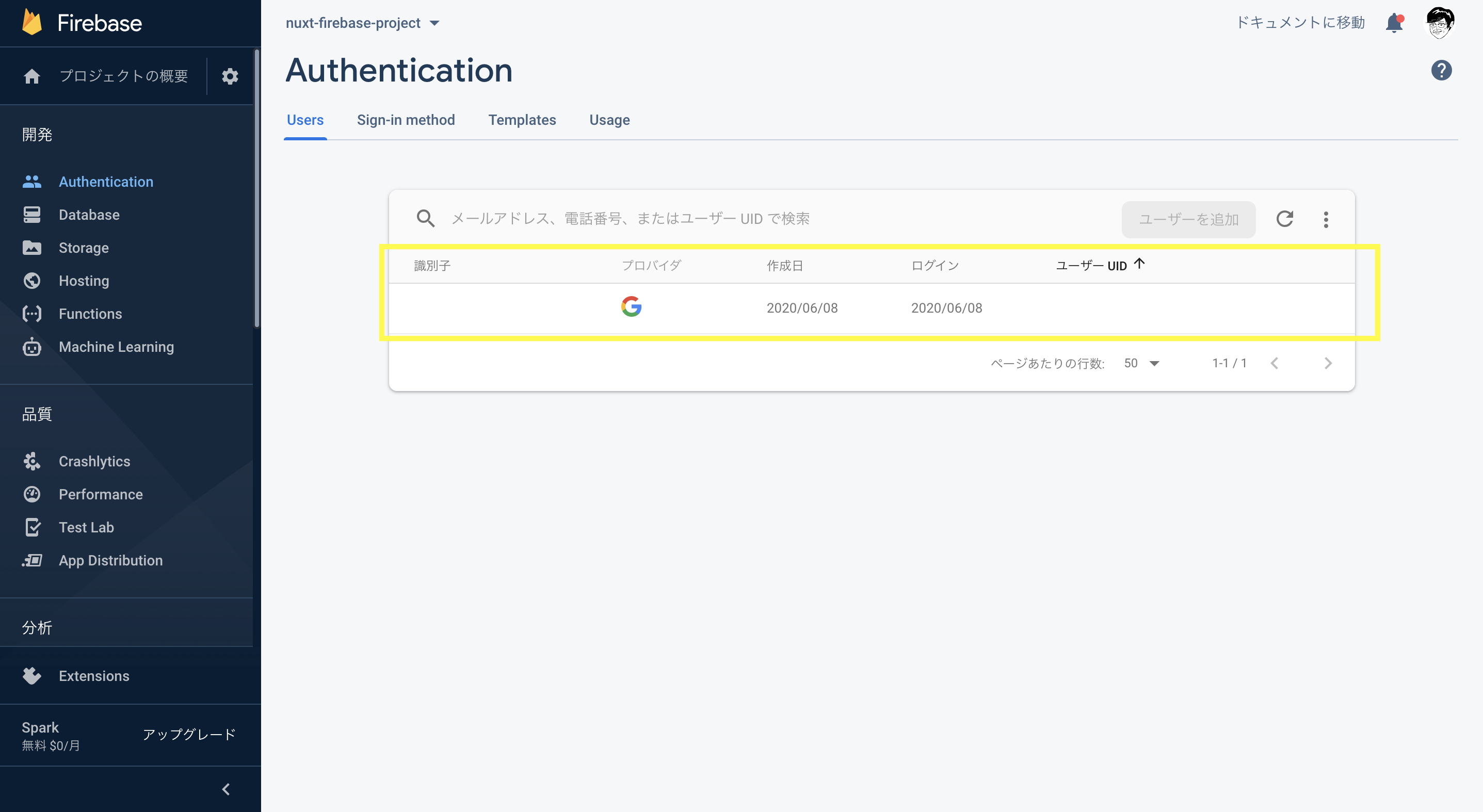Viewport: 1483px width, 812px height.
Task: Open the help question mark icon
Action: coord(1441,70)
